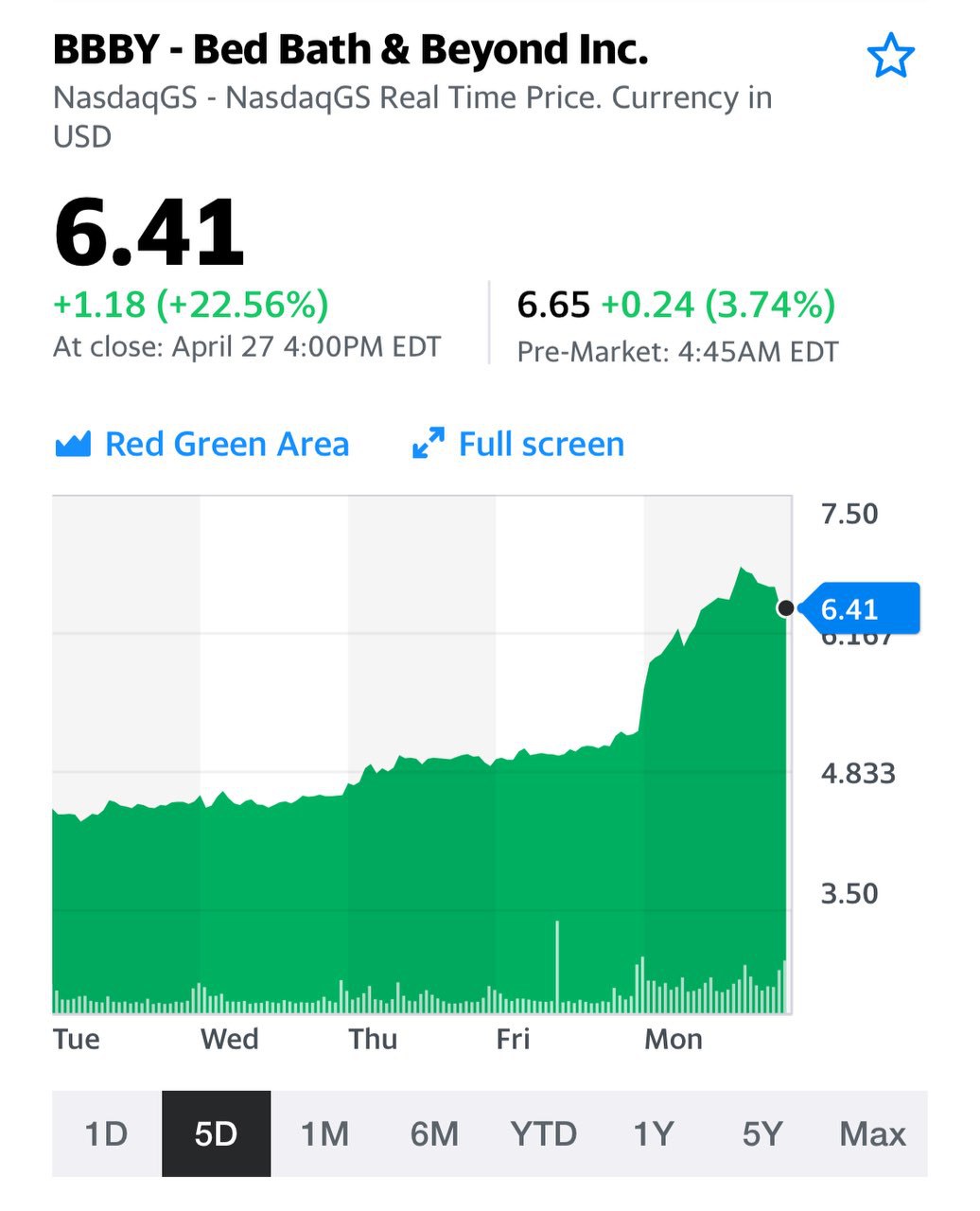Click the large 6.41 closing price
This screenshot has width=980, height=1211.
click(x=149, y=232)
